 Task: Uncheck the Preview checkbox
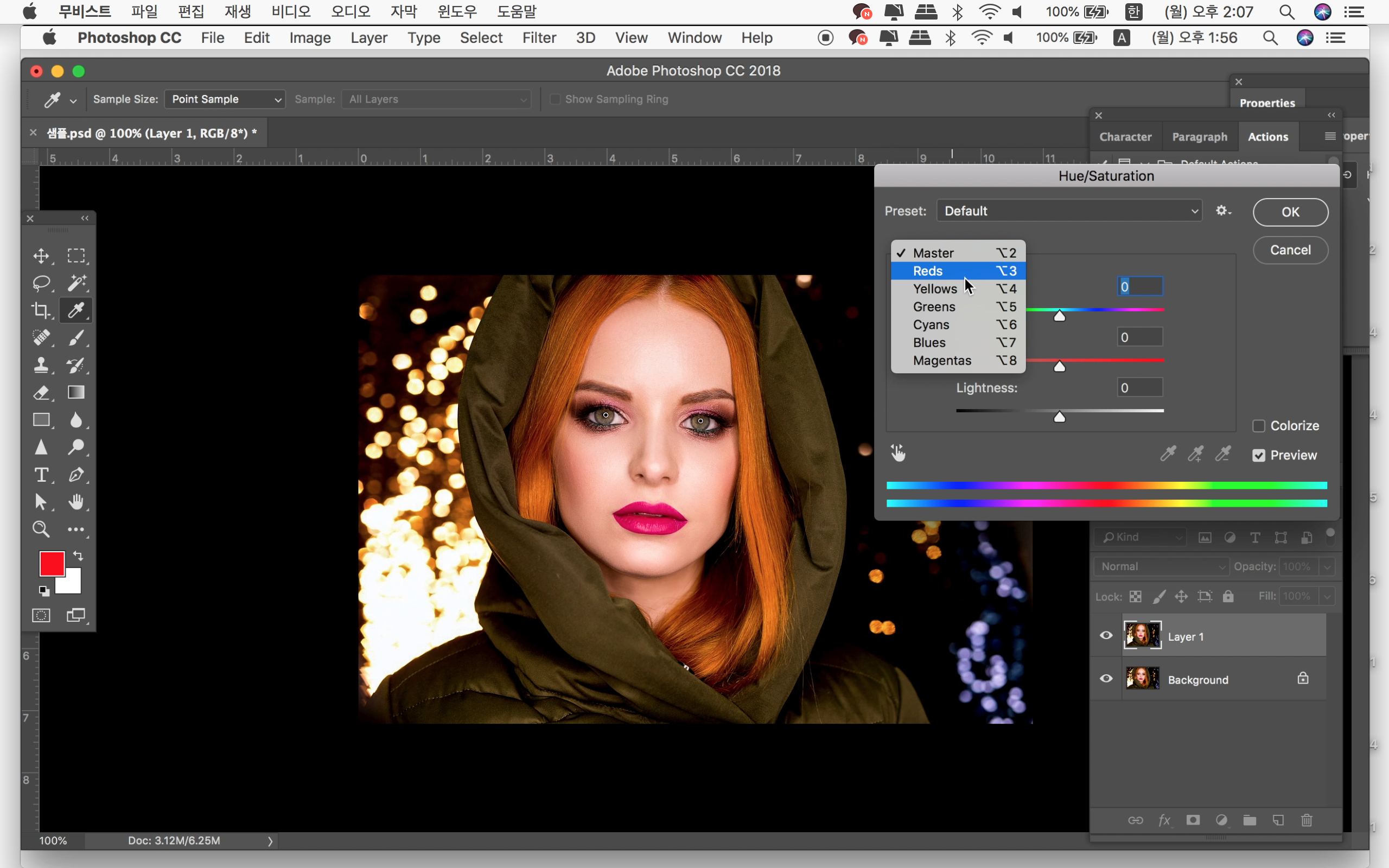[1259, 455]
